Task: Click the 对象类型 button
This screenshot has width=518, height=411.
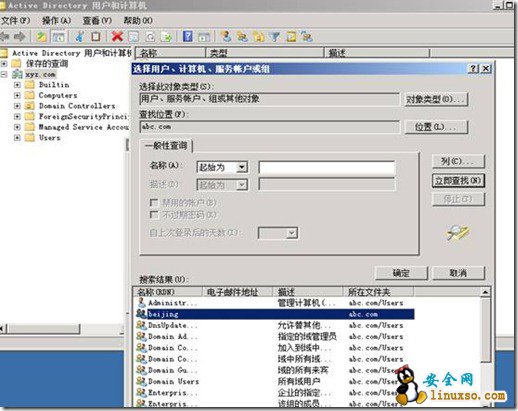Action: pyautogui.click(x=436, y=99)
